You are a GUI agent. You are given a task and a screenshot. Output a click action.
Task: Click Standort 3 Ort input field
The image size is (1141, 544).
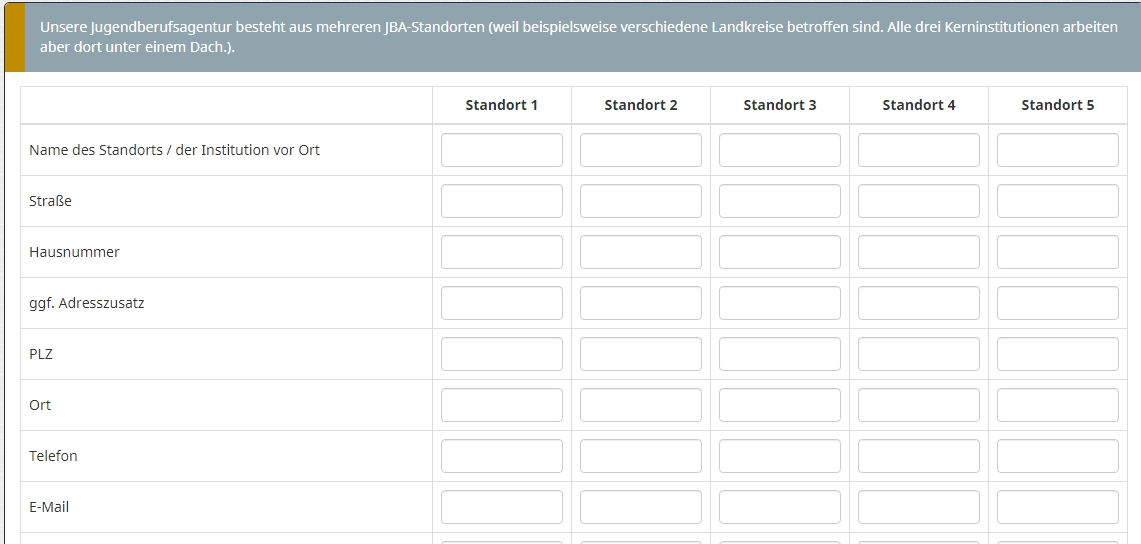pos(779,405)
